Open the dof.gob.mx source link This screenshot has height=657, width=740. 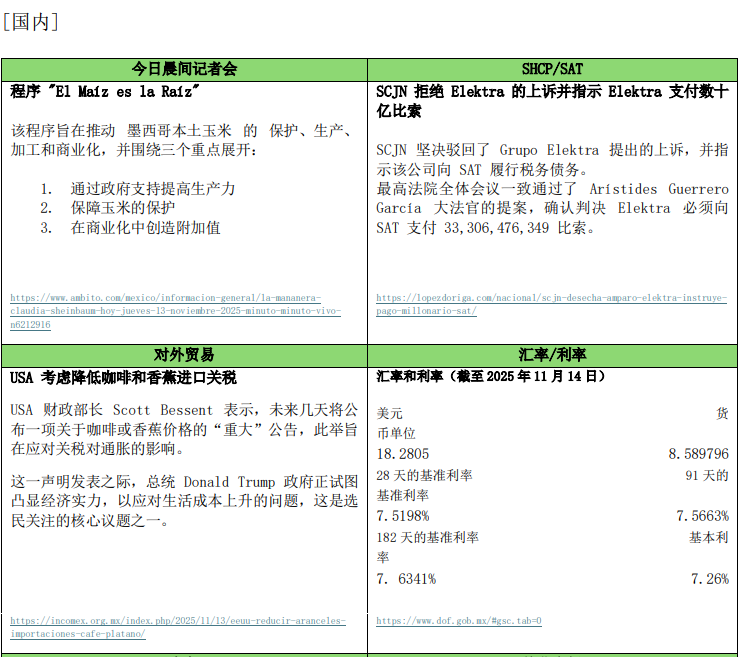458,621
